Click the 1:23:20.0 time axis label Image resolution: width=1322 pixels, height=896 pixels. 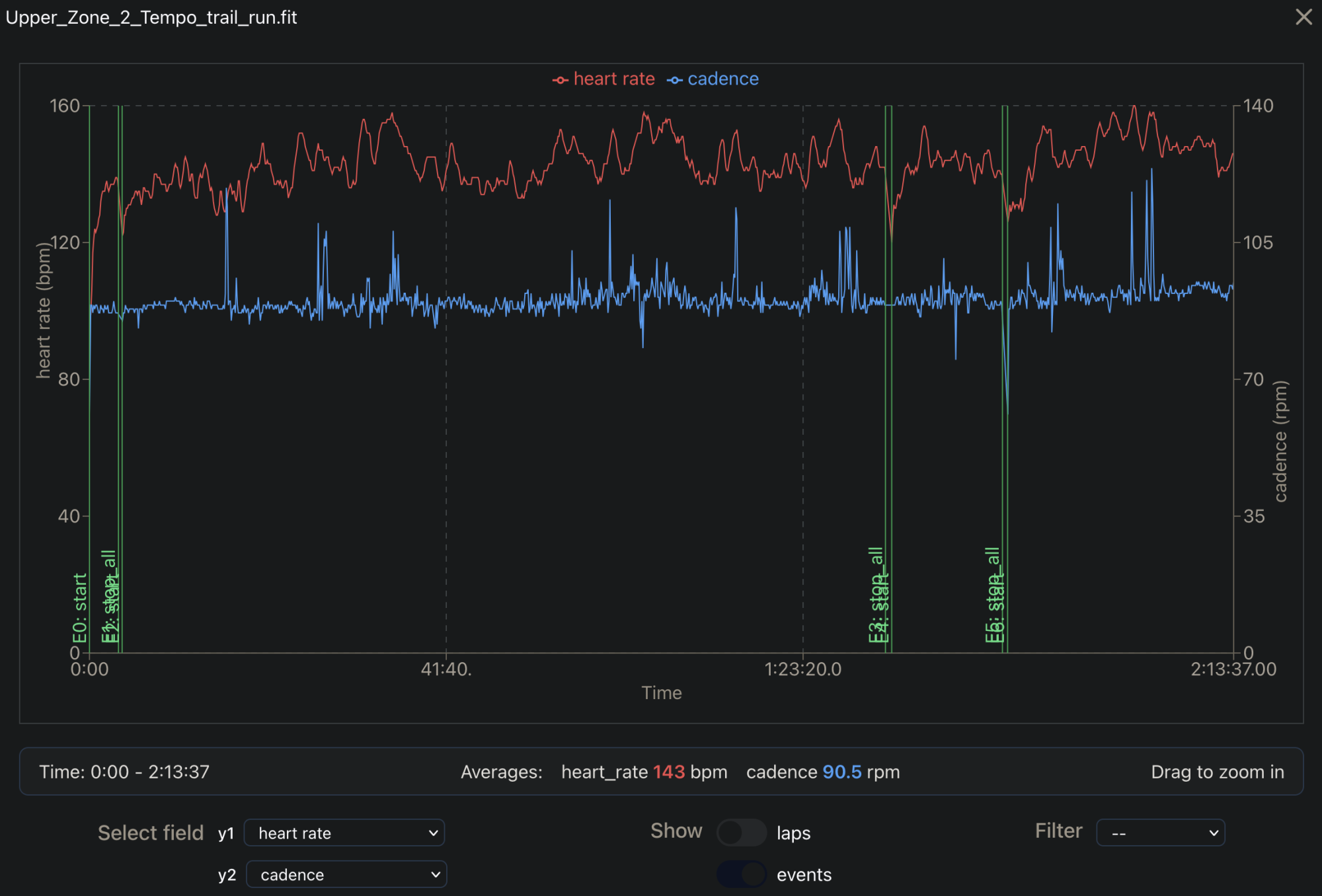click(x=802, y=669)
